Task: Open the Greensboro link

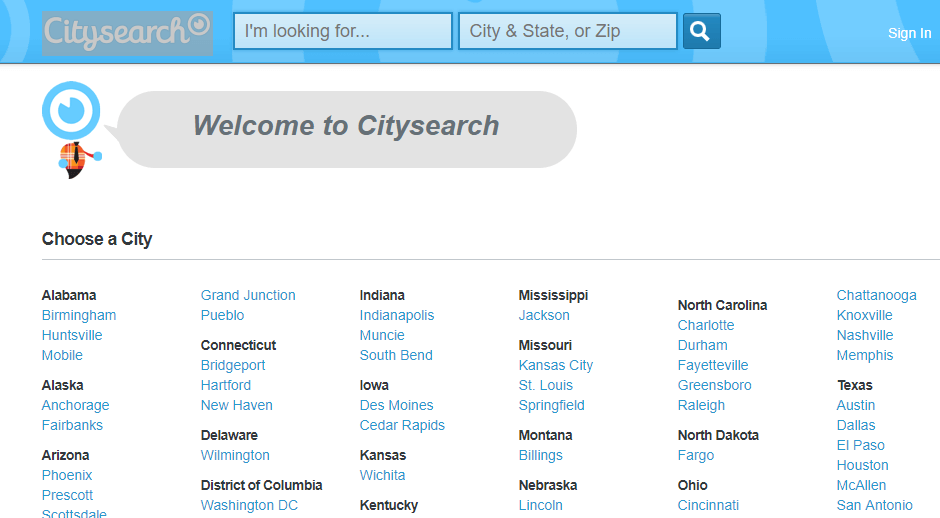Action: [x=715, y=386]
